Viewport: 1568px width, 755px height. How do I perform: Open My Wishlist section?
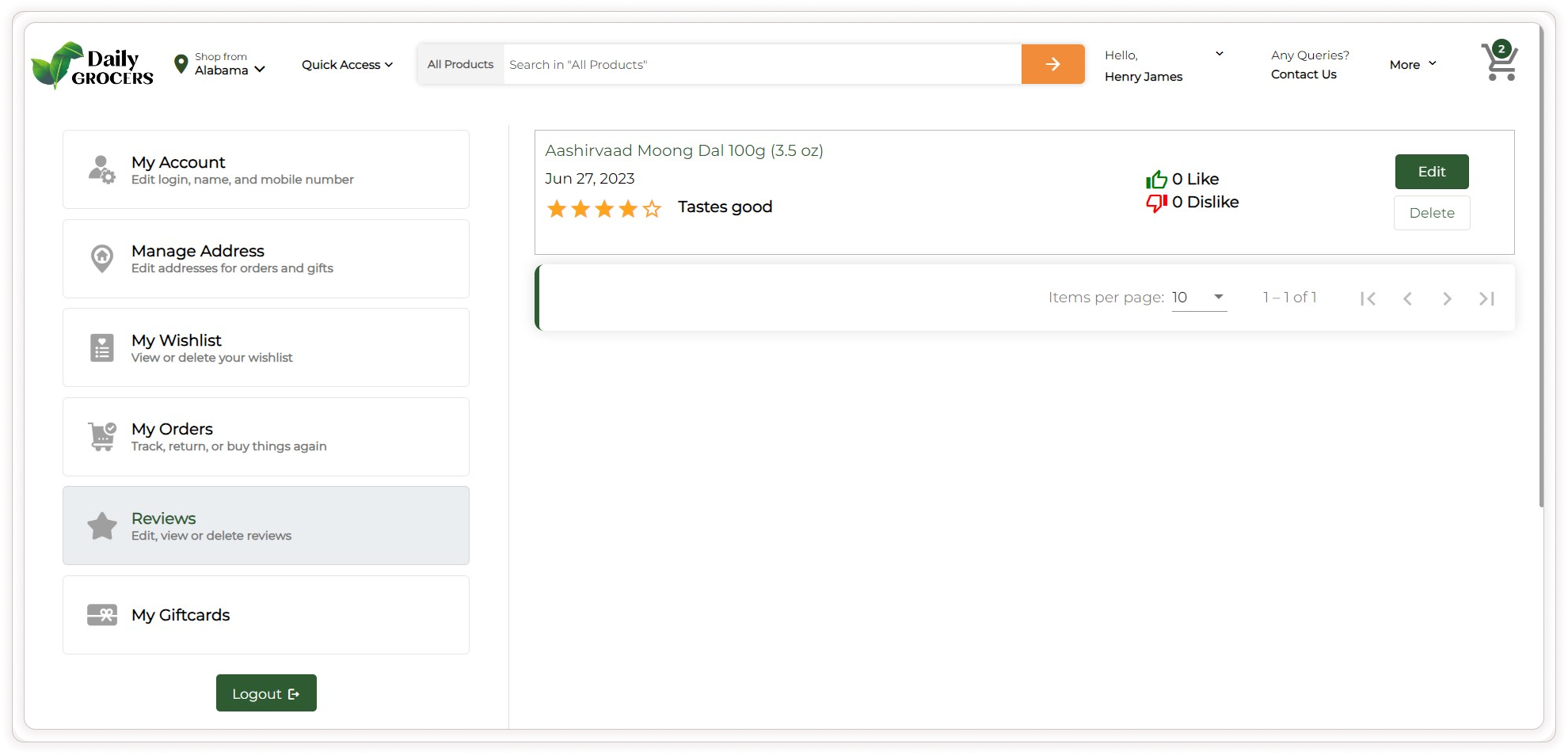coord(265,347)
